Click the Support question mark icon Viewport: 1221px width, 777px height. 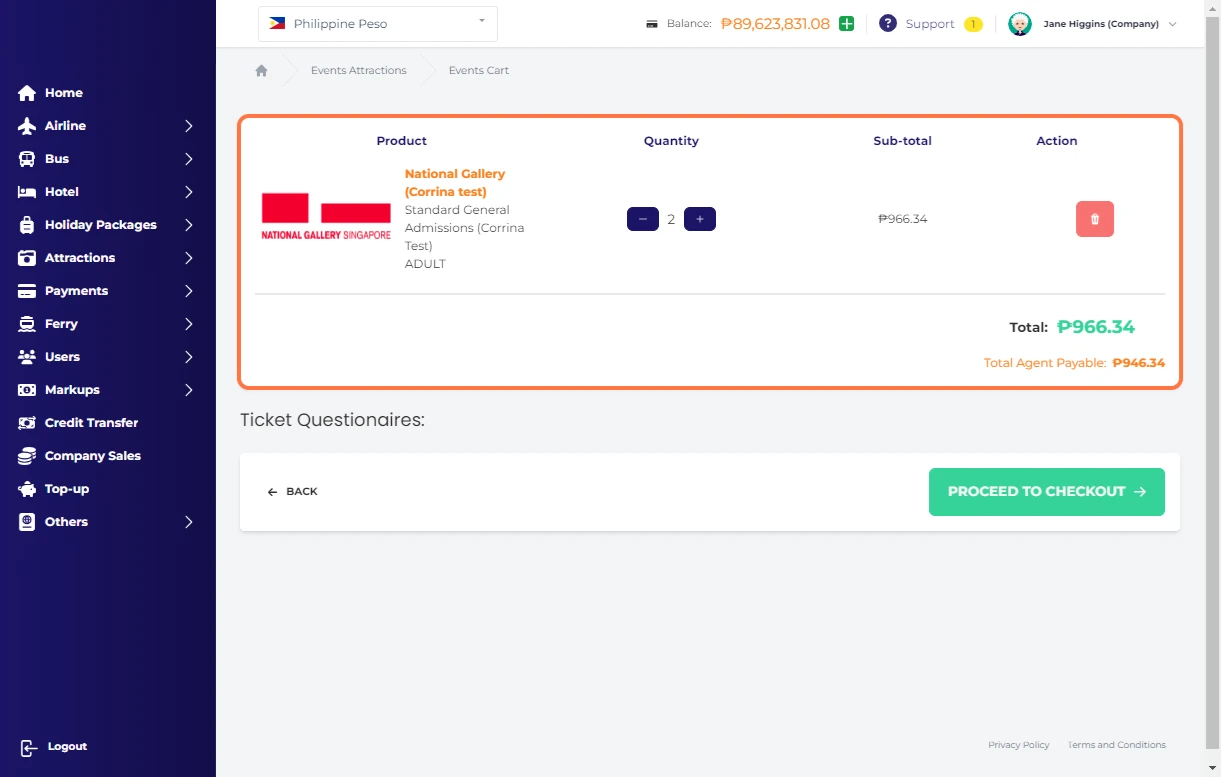887,24
